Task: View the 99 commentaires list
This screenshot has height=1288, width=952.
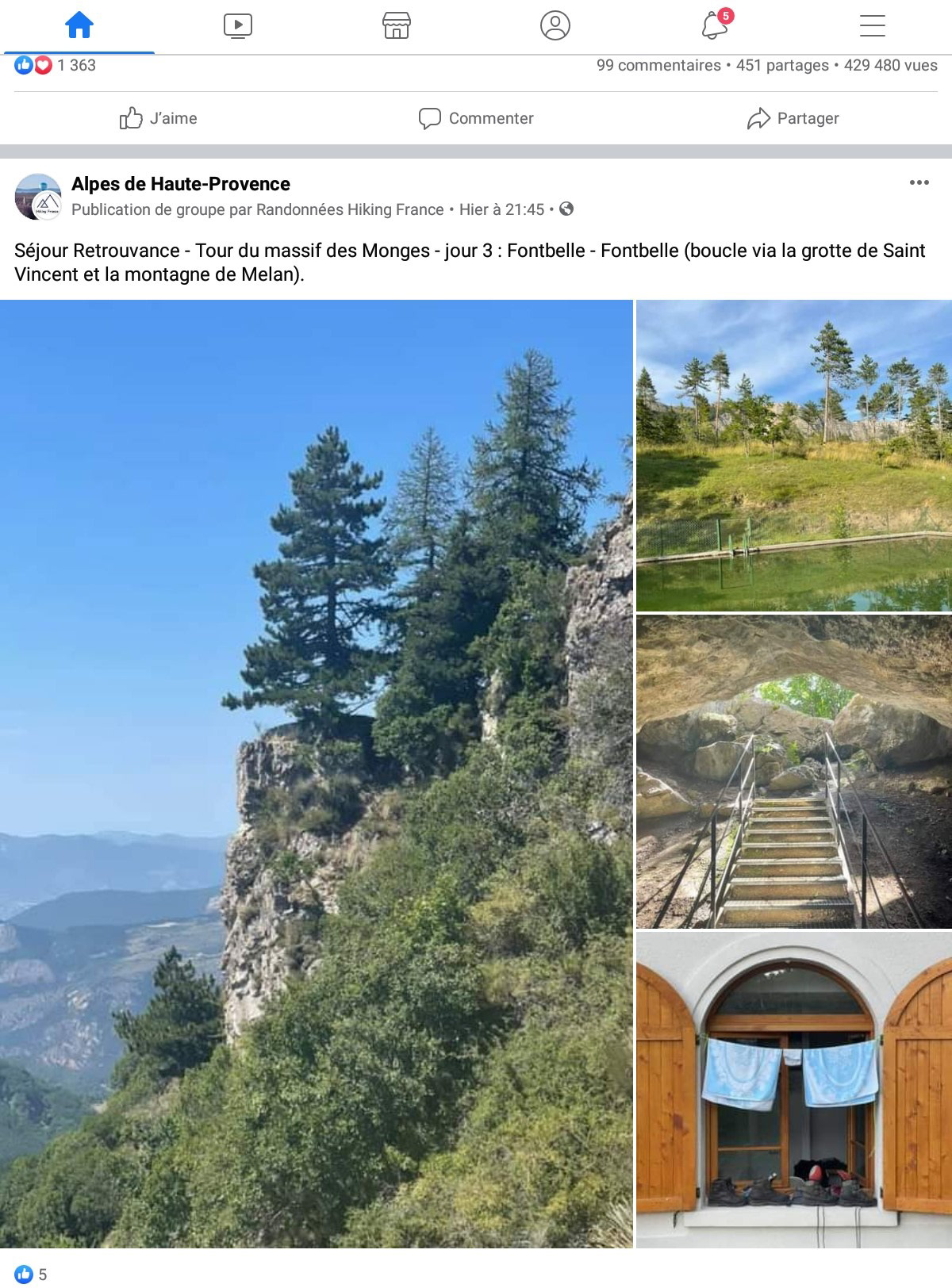Action: [658, 65]
